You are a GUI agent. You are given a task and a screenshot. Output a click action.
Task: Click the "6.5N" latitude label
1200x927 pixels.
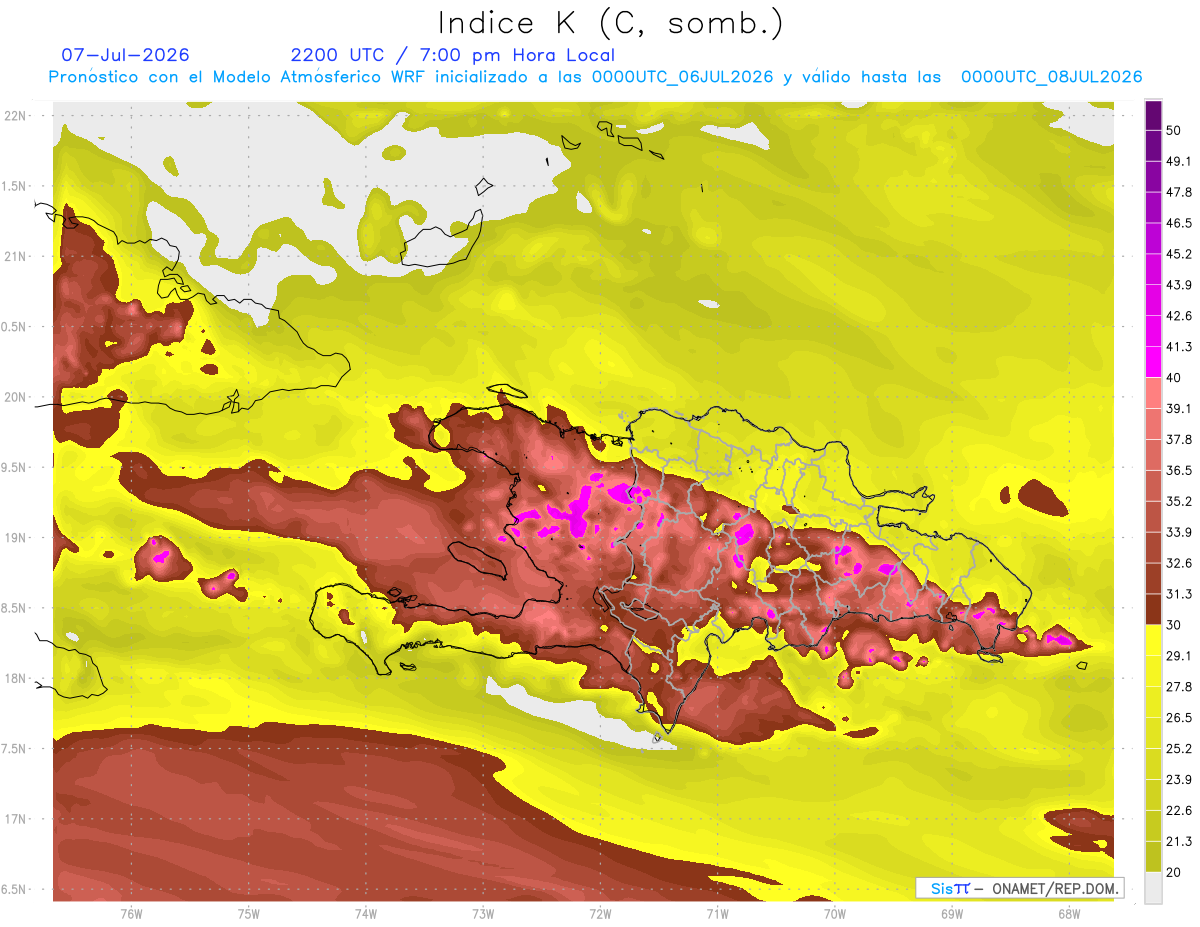(x=15, y=889)
